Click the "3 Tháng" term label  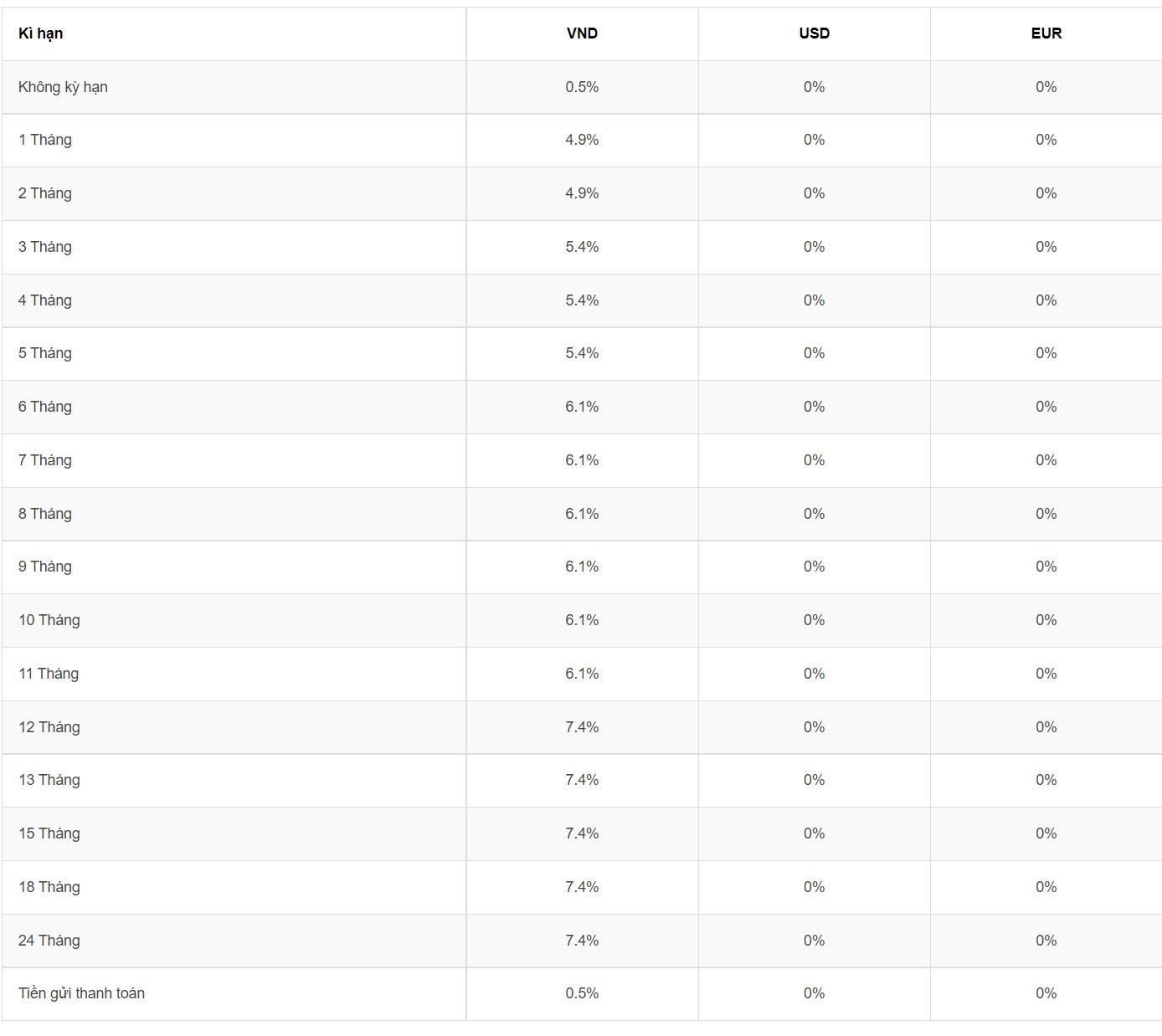click(45, 247)
